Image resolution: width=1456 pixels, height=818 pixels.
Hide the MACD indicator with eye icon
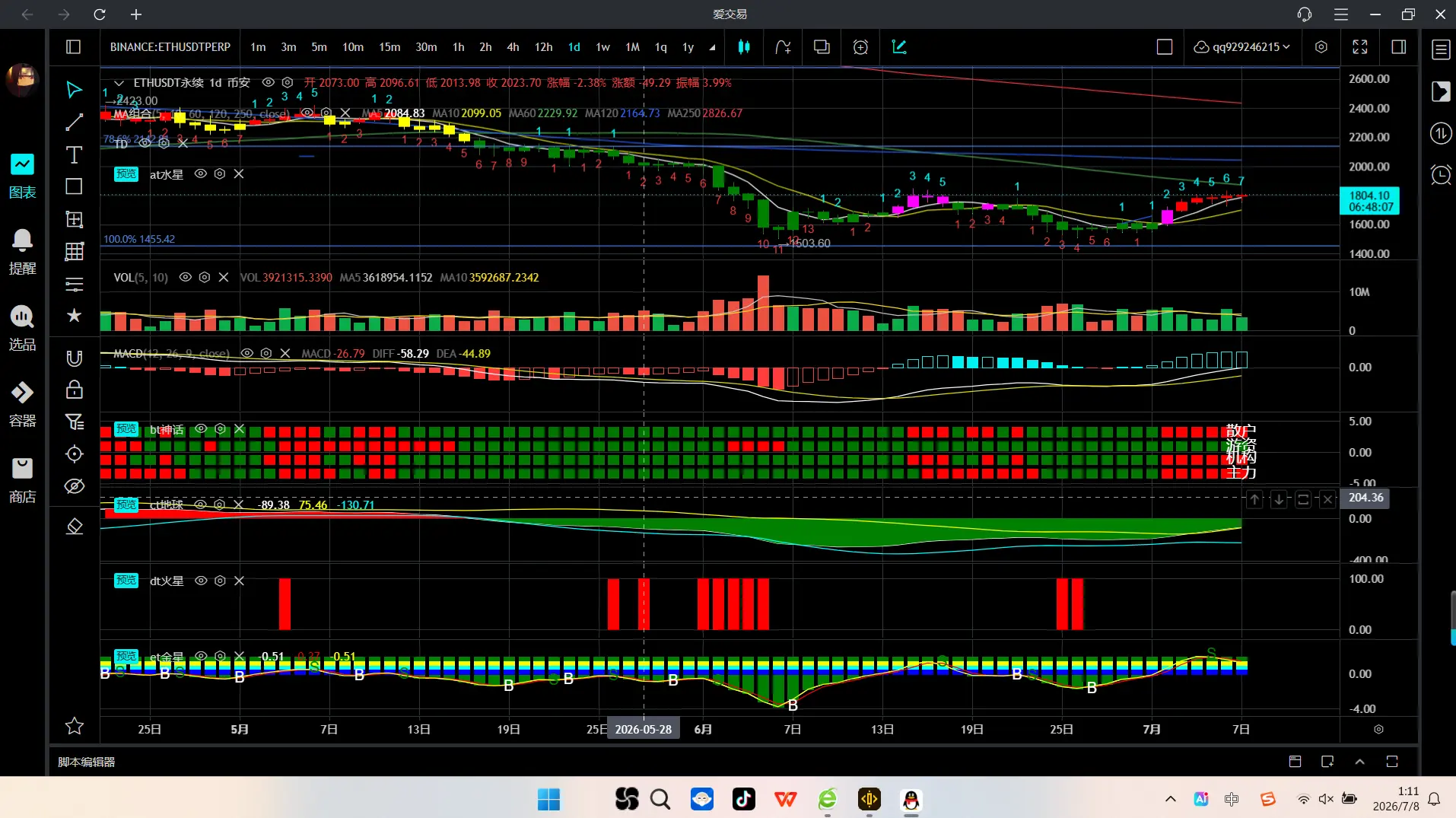pyautogui.click(x=246, y=354)
